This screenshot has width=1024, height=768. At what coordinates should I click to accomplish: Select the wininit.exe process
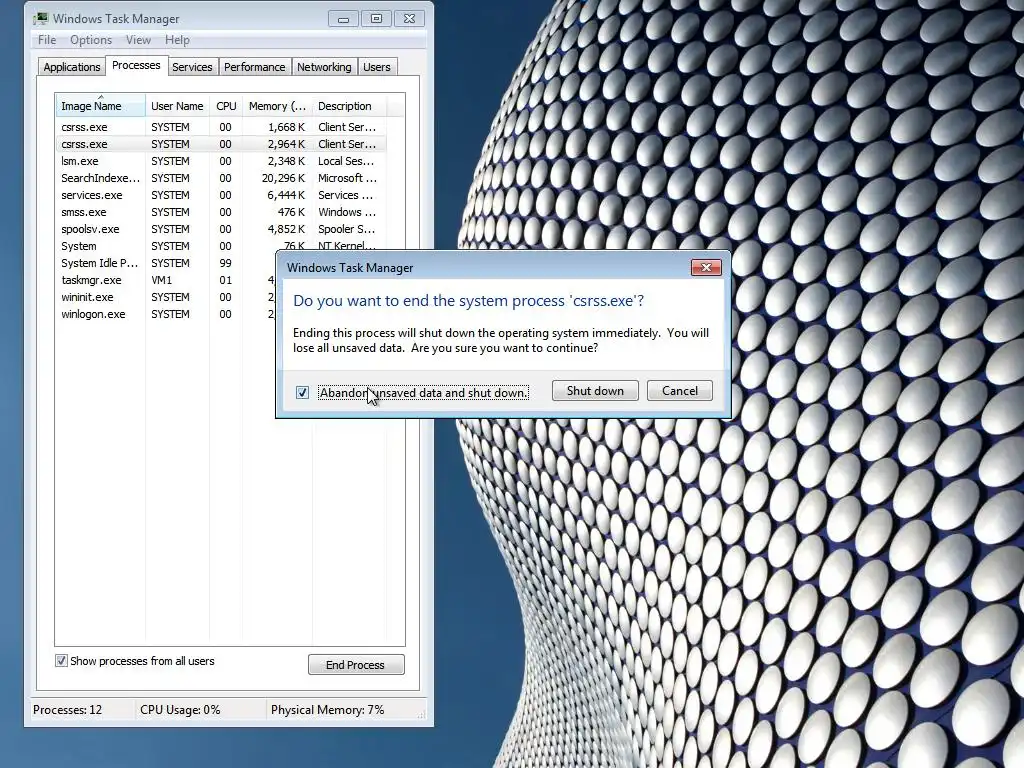[166, 297]
